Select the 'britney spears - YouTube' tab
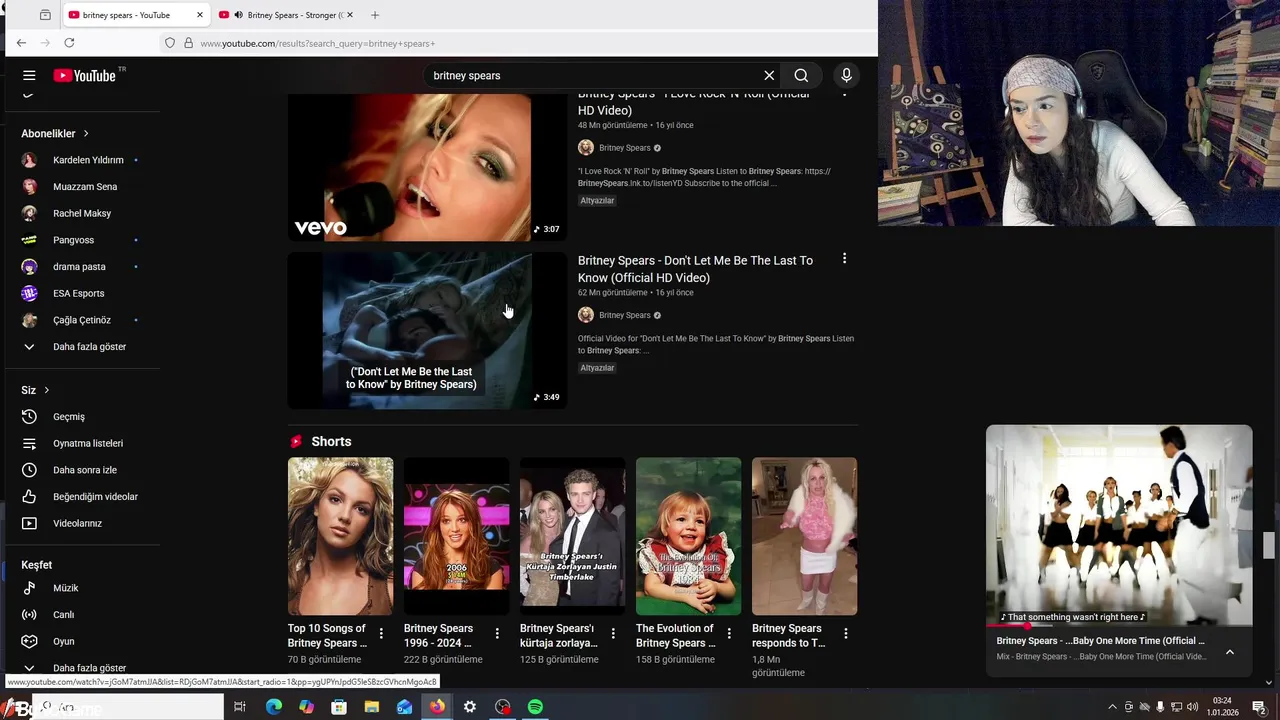The width and height of the screenshot is (1280, 720). [x=136, y=15]
